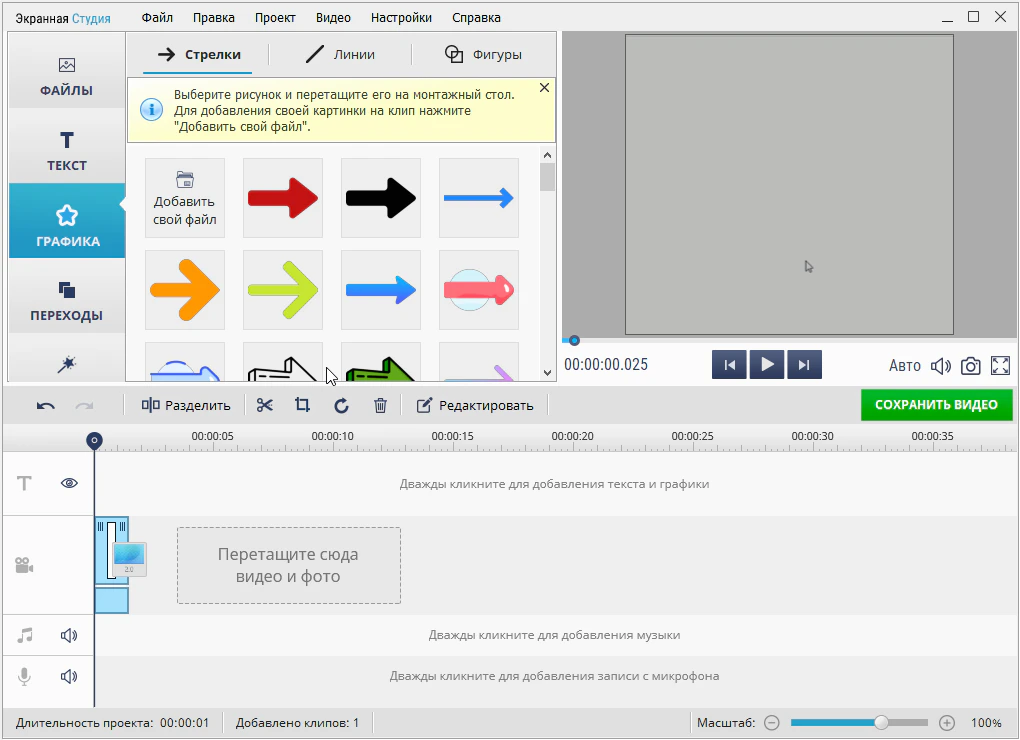The height and width of the screenshot is (740, 1020).
Task: Click the scissors cut icon
Action: click(x=264, y=405)
